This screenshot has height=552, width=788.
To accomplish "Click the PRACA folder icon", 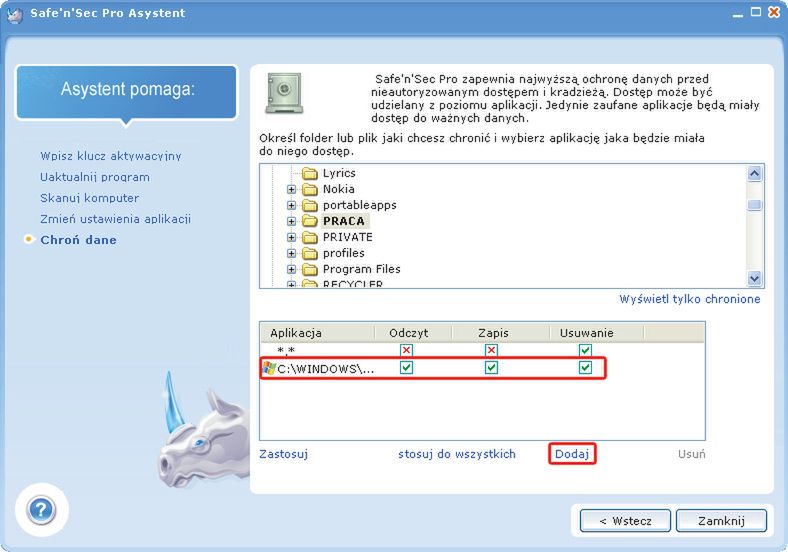I will (x=310, y=221).
